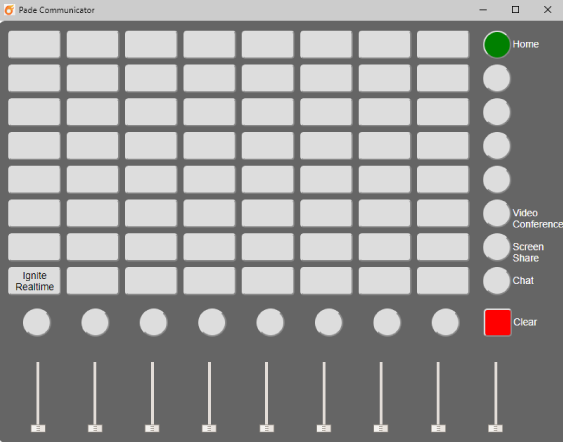Open Chat using its round button

pos(497,281)
